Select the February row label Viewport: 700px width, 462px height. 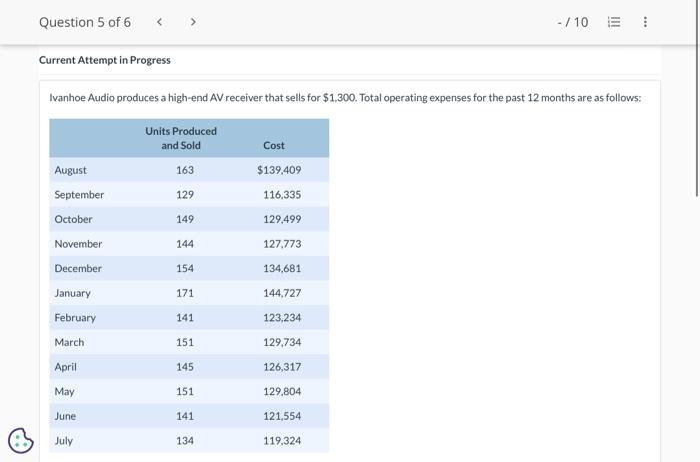click(x=75, y=318)
